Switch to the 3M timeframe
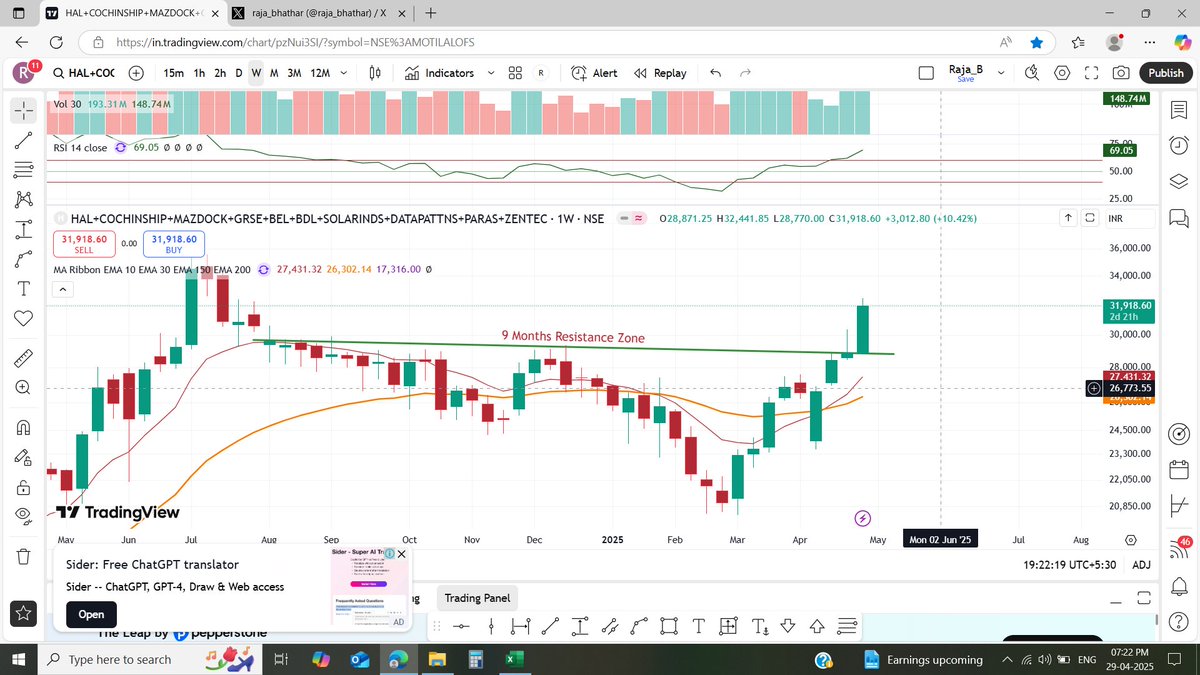 coord(294,73)
